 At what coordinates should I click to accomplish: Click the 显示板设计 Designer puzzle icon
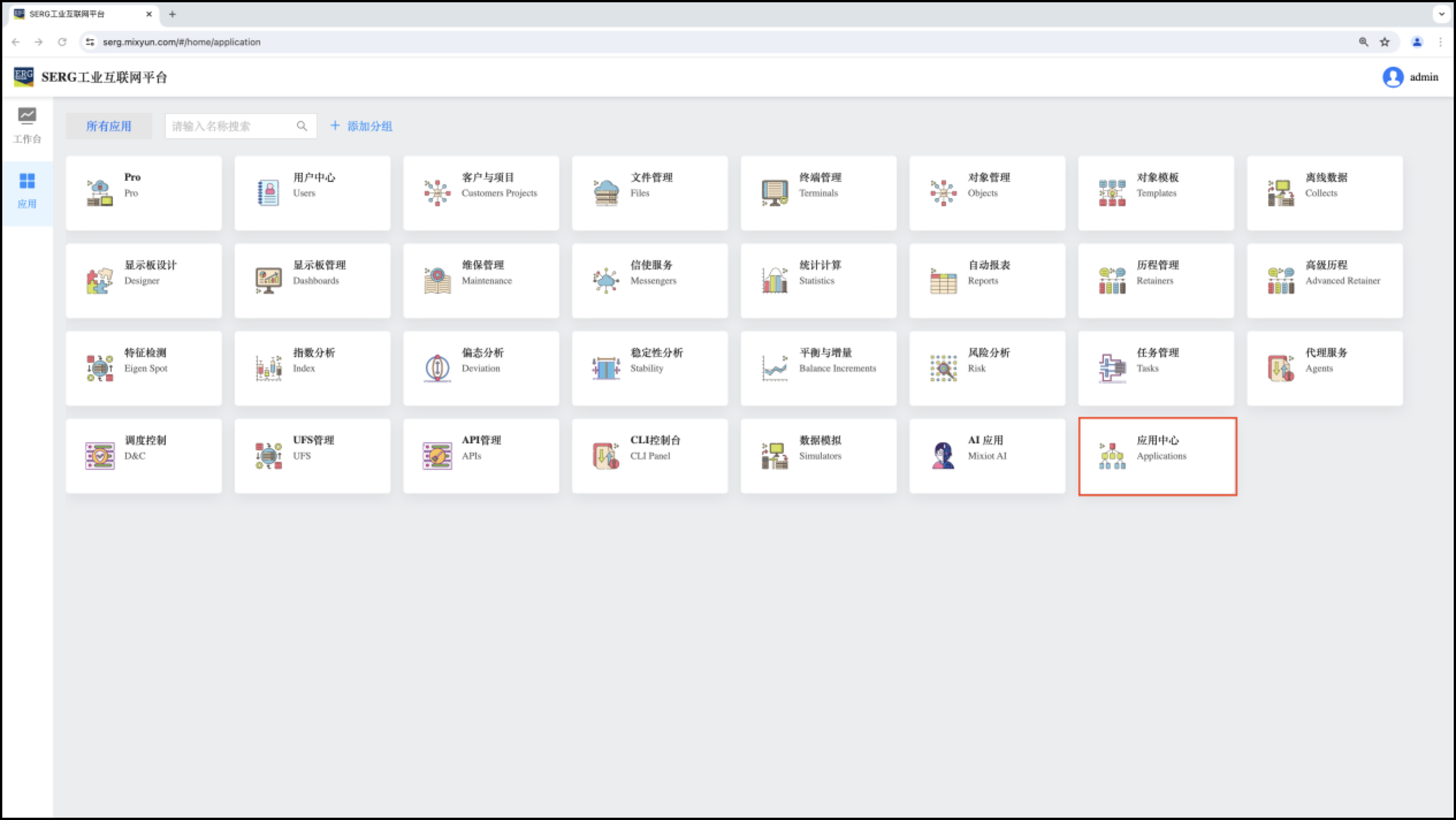coord(100,281)
